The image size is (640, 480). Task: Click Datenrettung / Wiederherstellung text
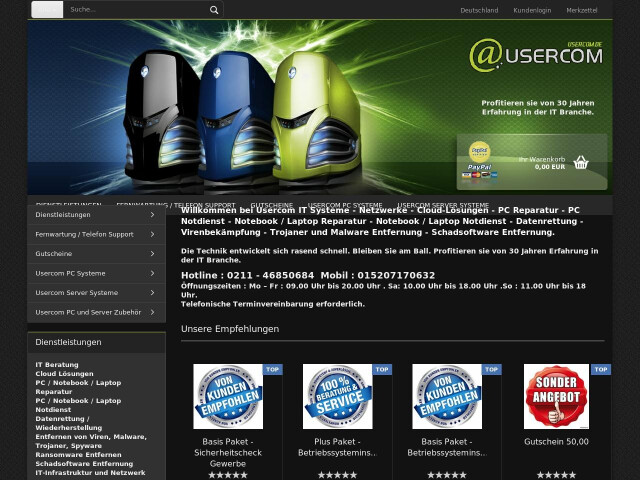pyautogui.click(x=69, y=423)
